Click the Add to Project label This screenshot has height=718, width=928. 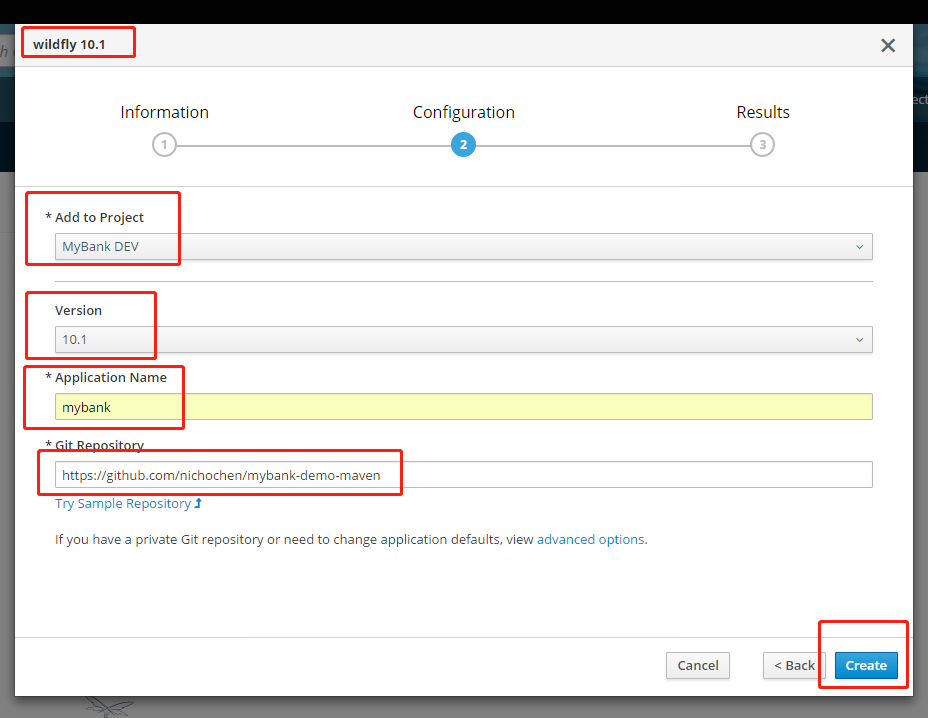[99, 218]
